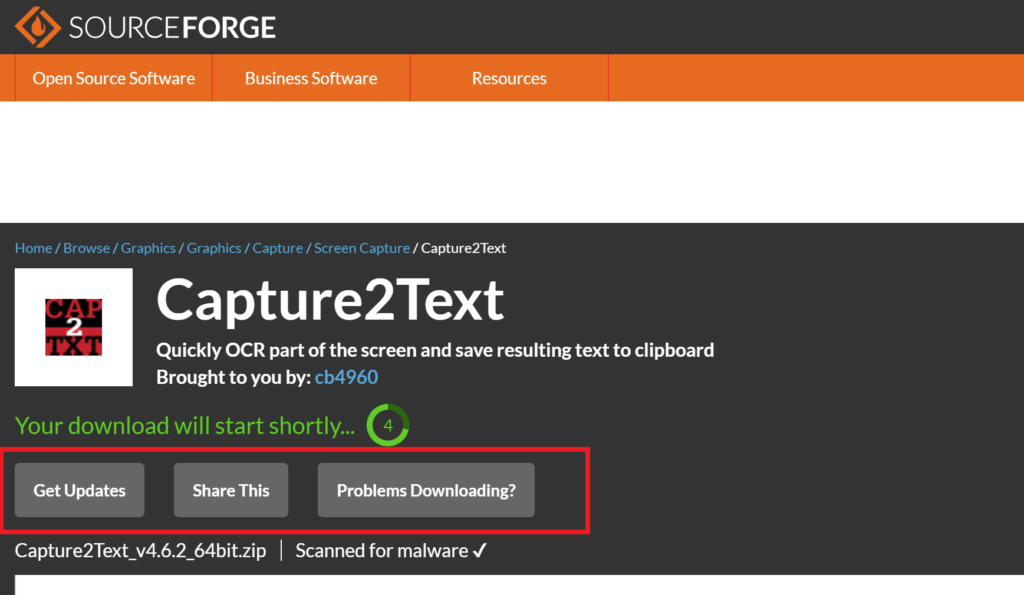The height and width of the screenshot is (595, 1024).
Task: Go to Home breadcrumb link
Action: [33, 248]
